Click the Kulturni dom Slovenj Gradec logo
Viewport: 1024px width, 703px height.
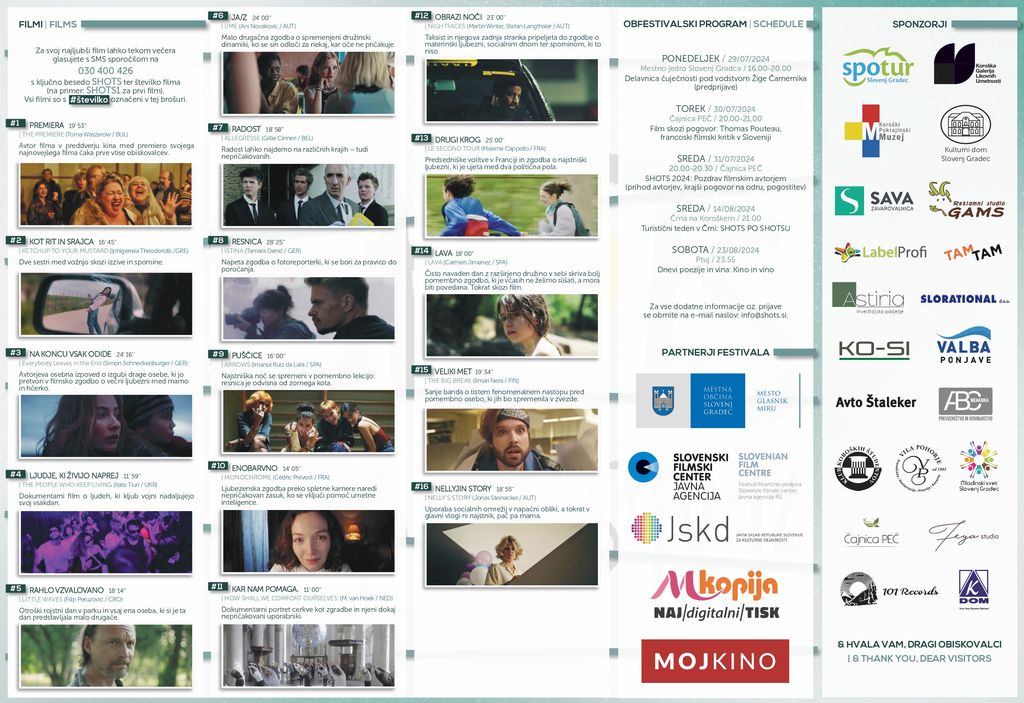966,134
